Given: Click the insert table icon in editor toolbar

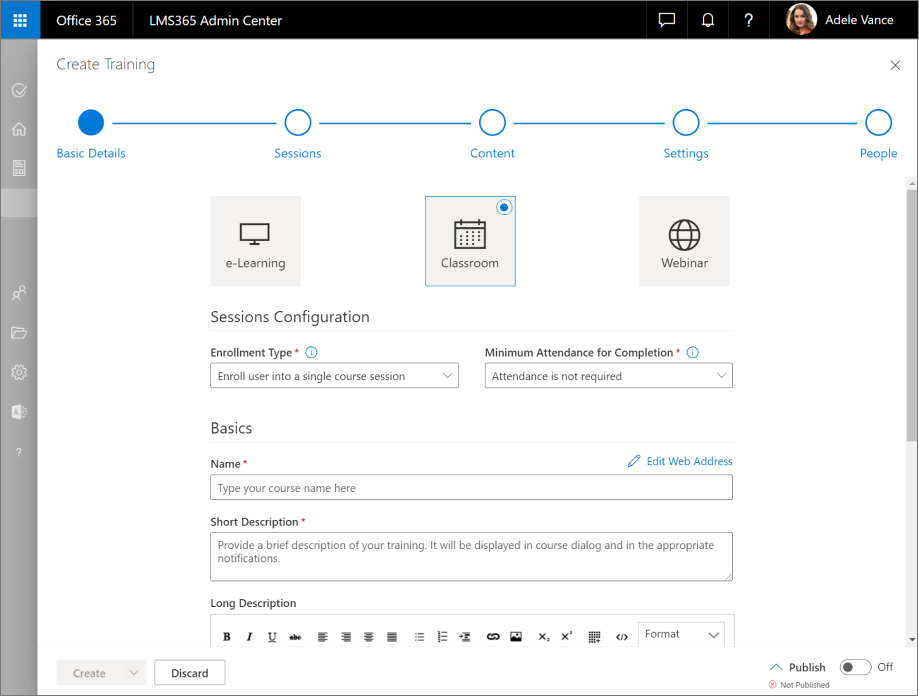Looking at the screenshot, I should [x=594, y=636].
